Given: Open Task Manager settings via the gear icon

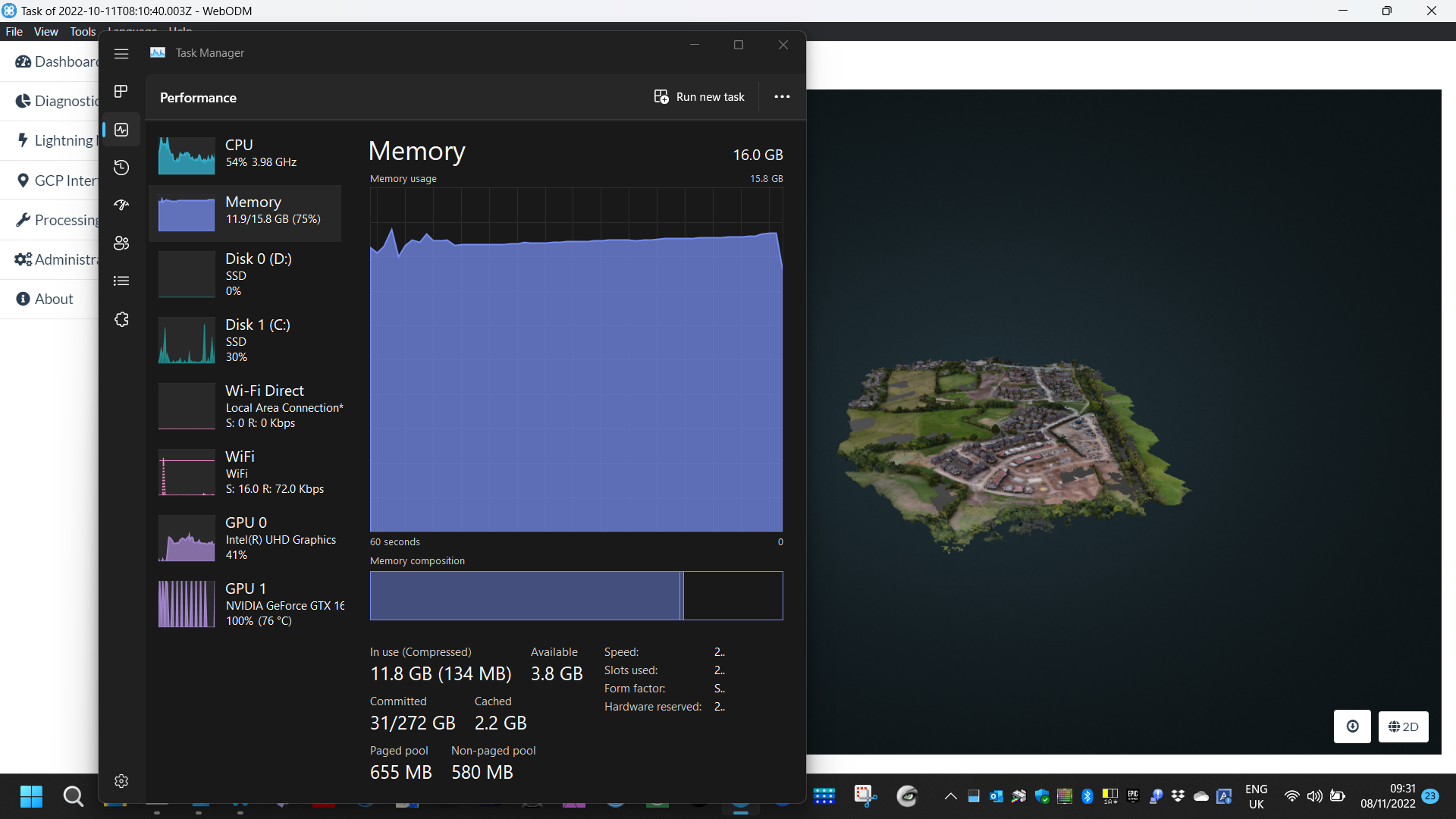Looking at the screenshot, I should 121,781.
